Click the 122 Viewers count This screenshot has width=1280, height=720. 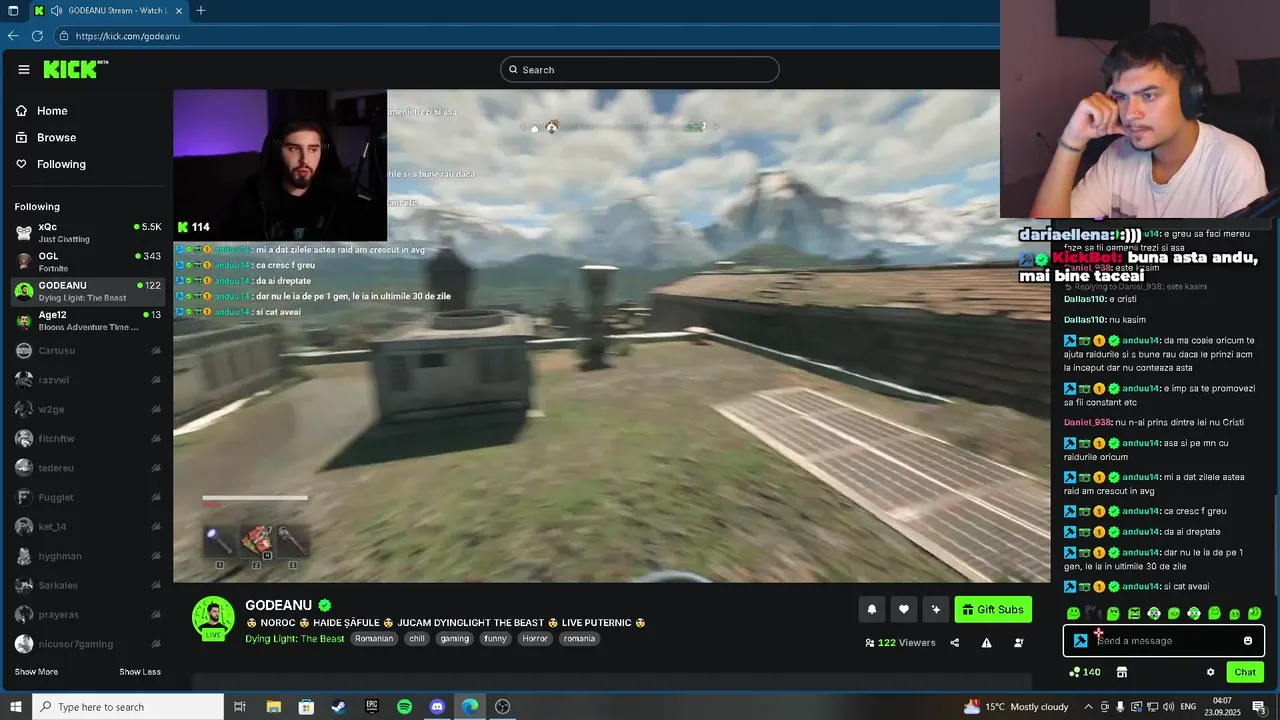pyautogui.click(x=900, y=643)
